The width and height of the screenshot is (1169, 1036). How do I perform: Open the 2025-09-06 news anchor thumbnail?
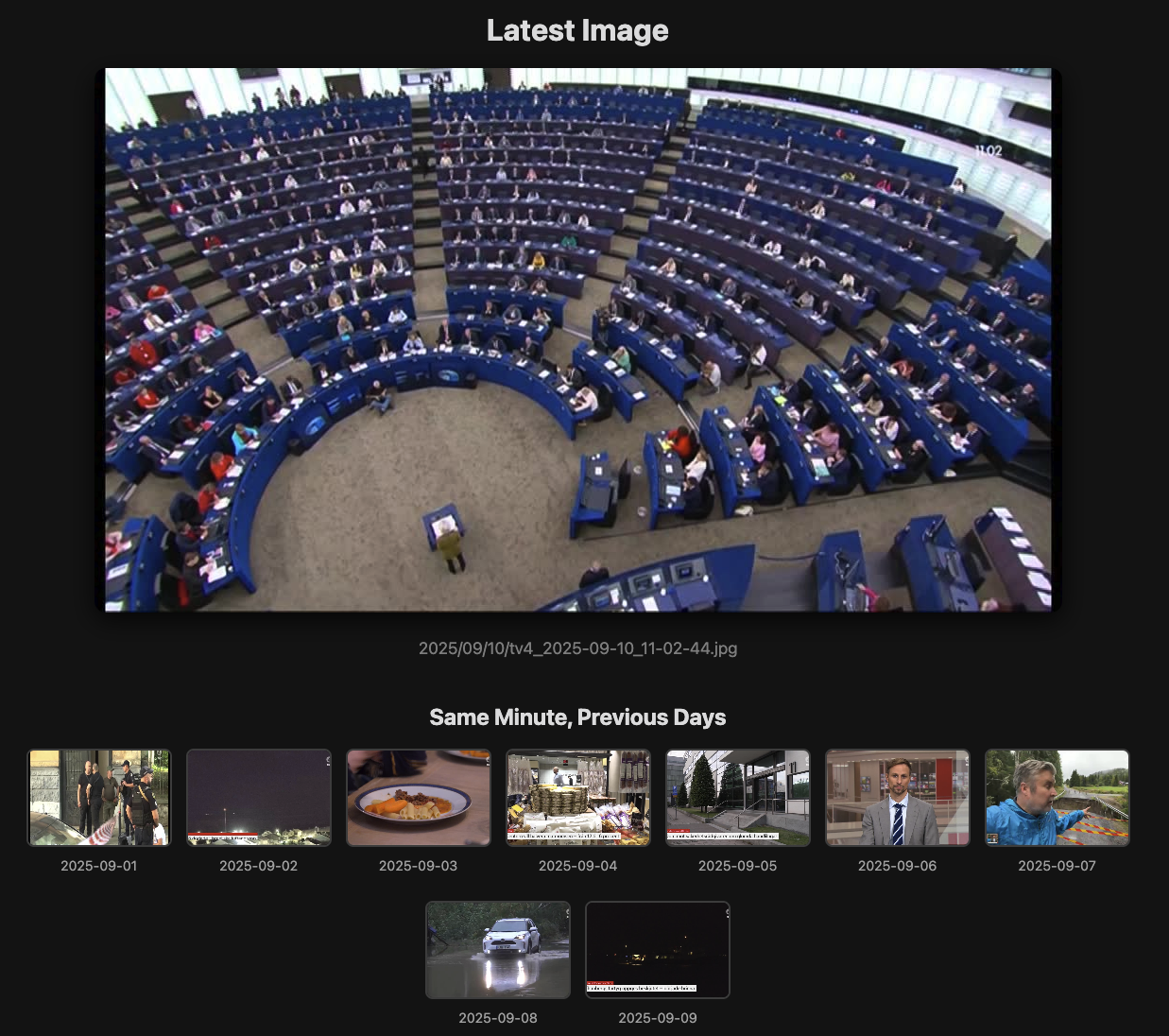898,798
